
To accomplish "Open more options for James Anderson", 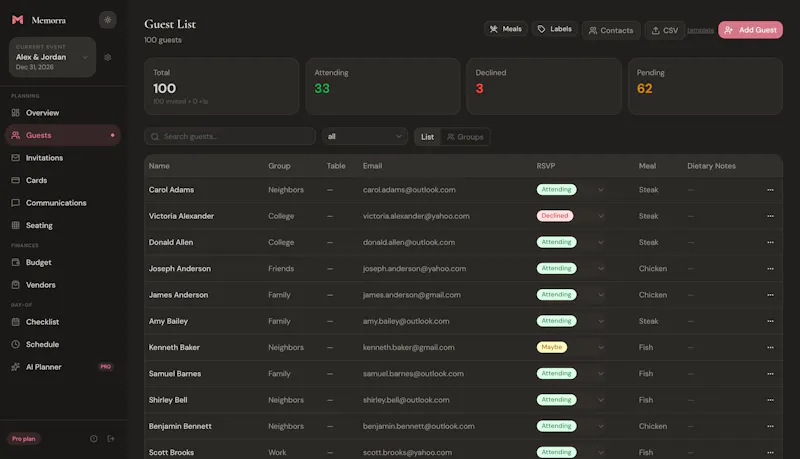I will pos(770,295).
